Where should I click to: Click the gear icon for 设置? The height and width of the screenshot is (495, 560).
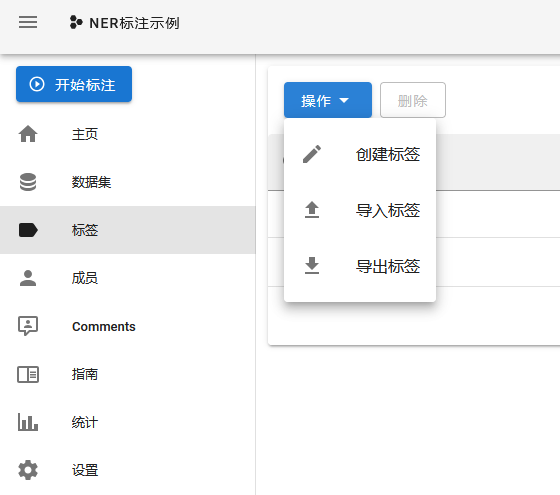click(x=28, y=470)
